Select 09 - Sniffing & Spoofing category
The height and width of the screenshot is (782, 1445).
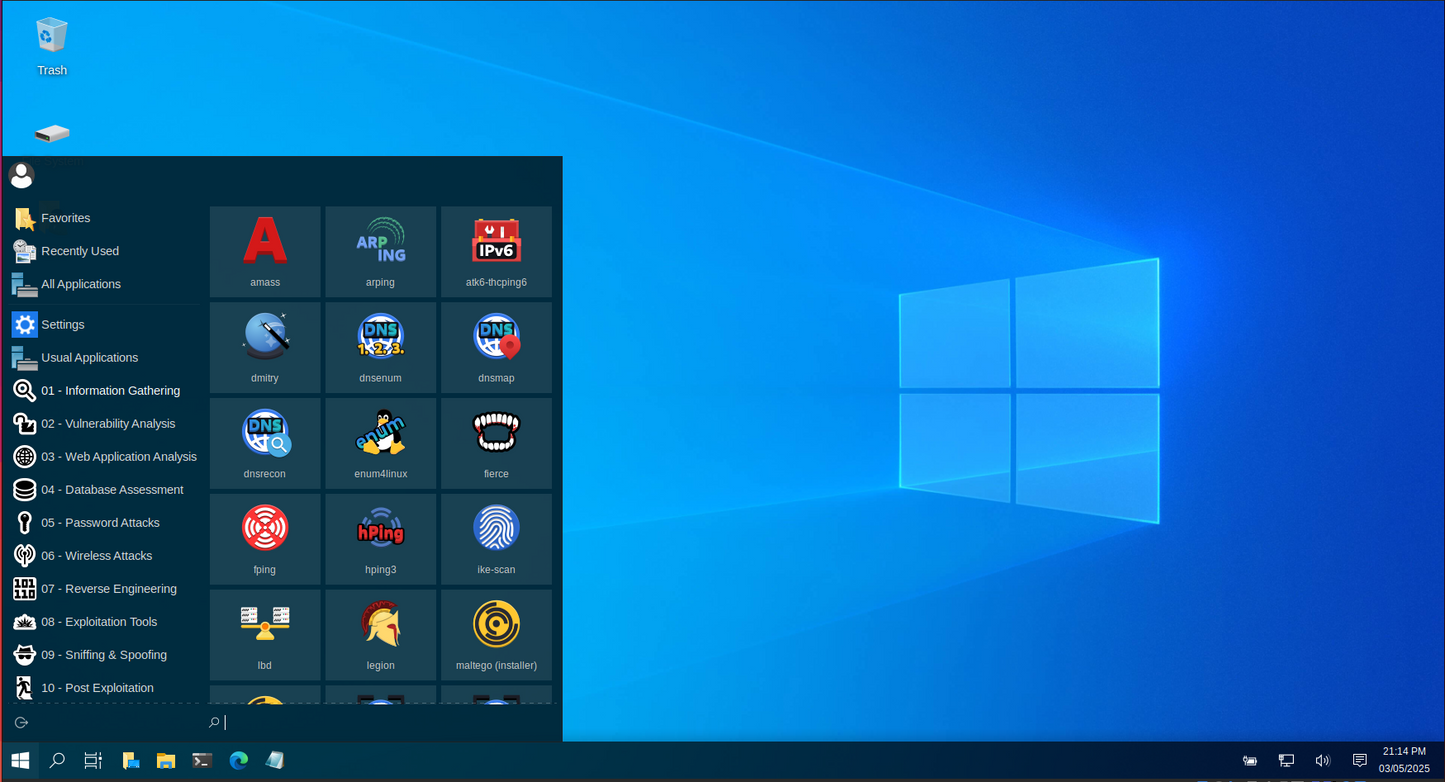(106, 655)
